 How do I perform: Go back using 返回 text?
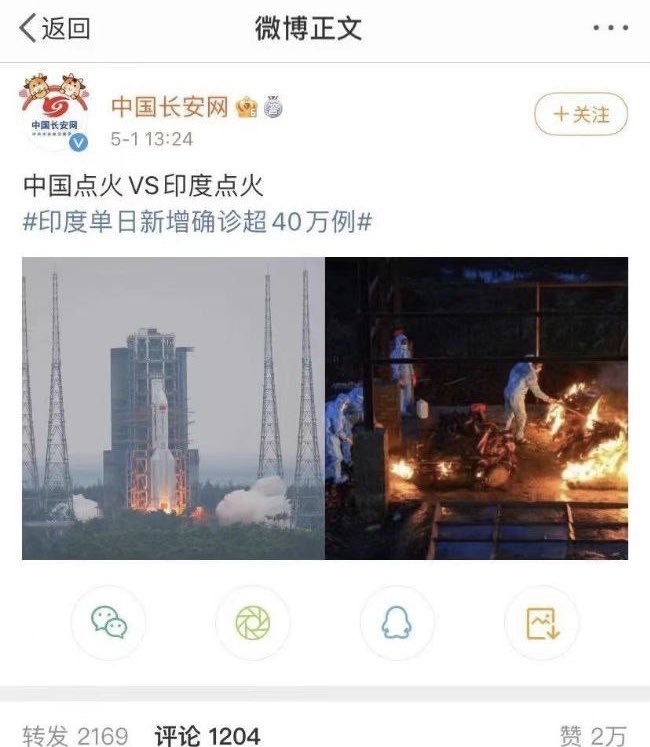coord(66,28)
